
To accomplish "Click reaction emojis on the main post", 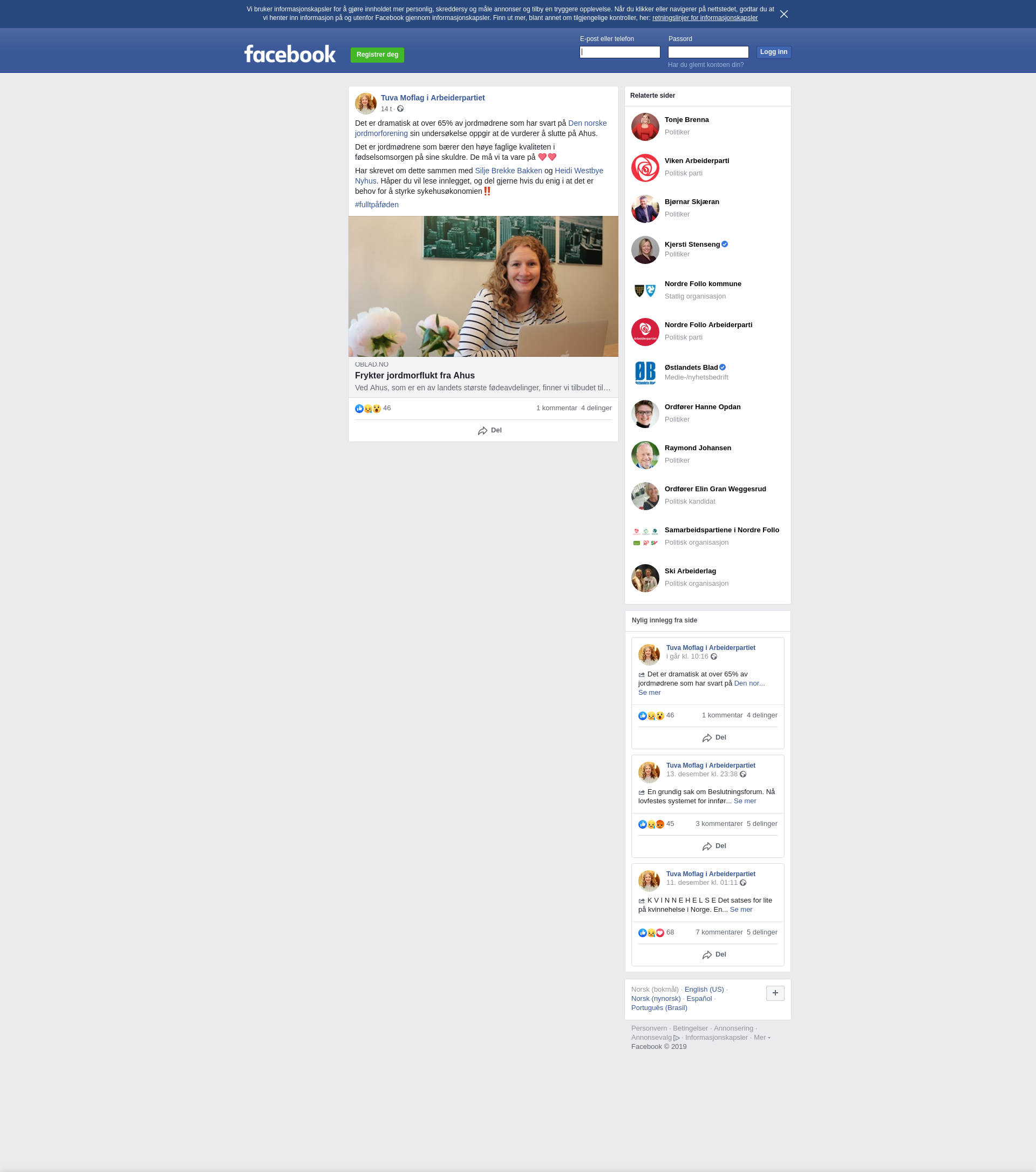I will click(368, 408).
